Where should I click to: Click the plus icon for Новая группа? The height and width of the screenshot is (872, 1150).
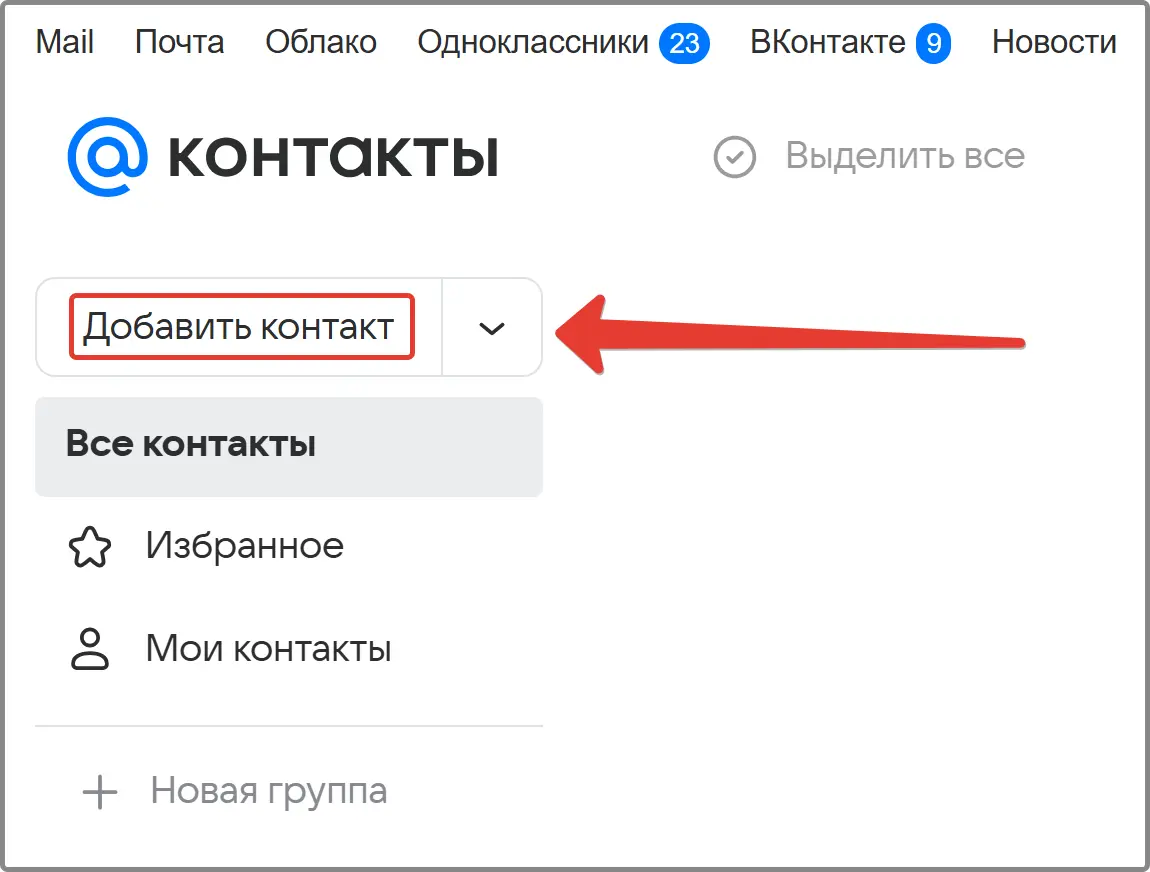point(100,792)
